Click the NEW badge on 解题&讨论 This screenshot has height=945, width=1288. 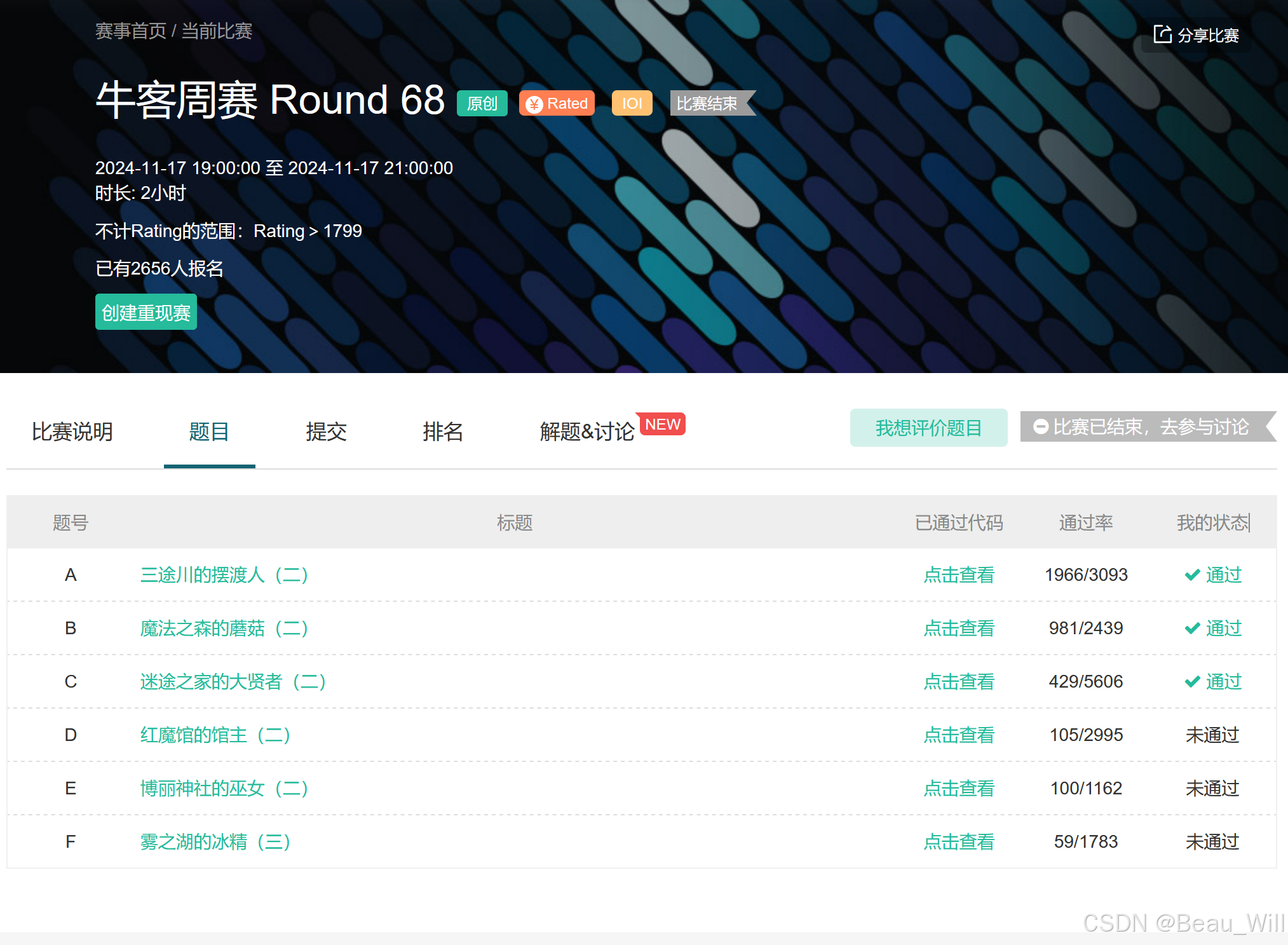pyautogui.click(x=663, y=424)
